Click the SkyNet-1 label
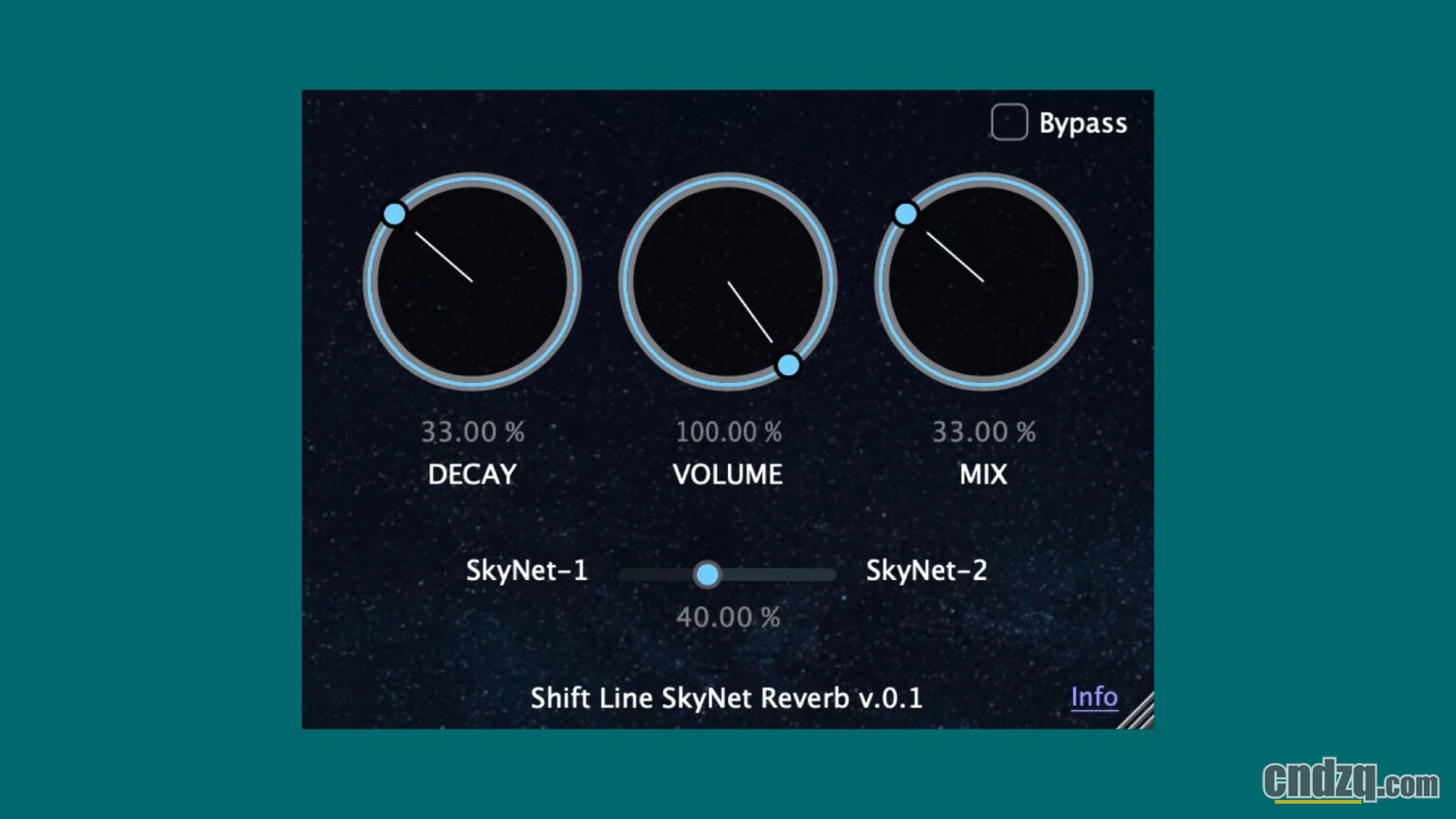Viewport: 1456px width, 819px height. pos(526,571)
